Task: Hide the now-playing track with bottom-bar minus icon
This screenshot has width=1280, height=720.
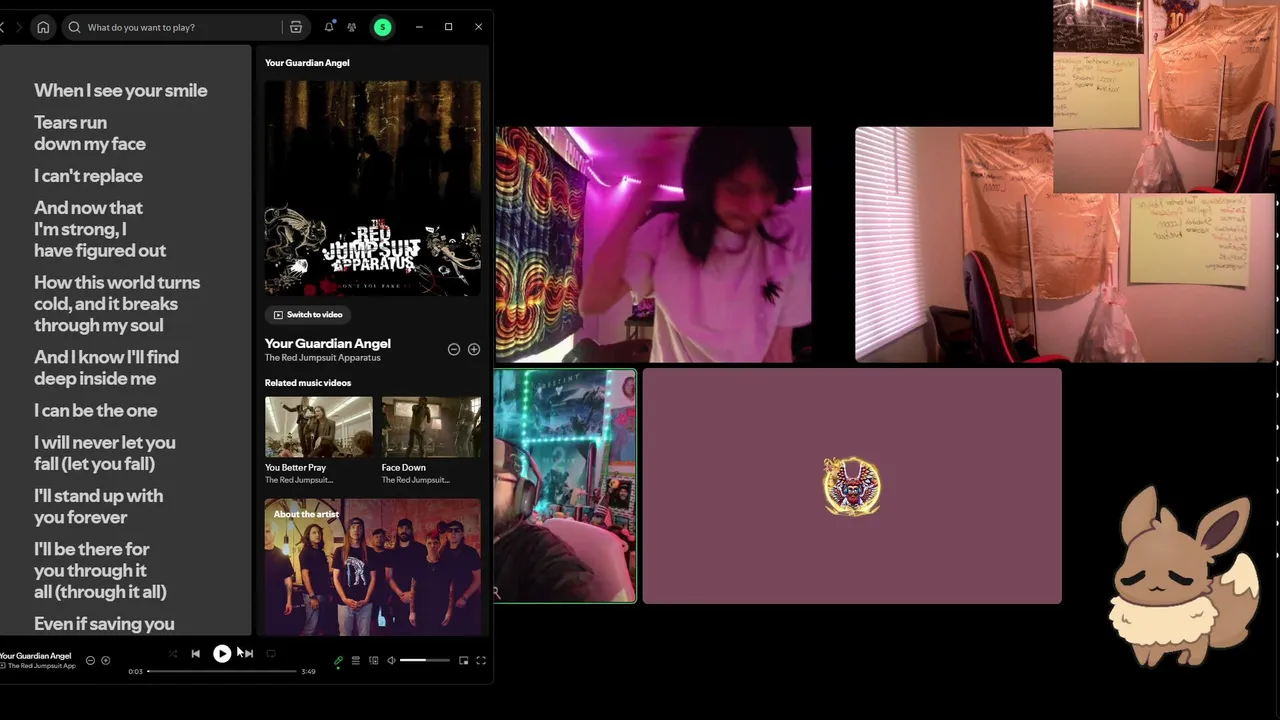Action: point(90,660)
